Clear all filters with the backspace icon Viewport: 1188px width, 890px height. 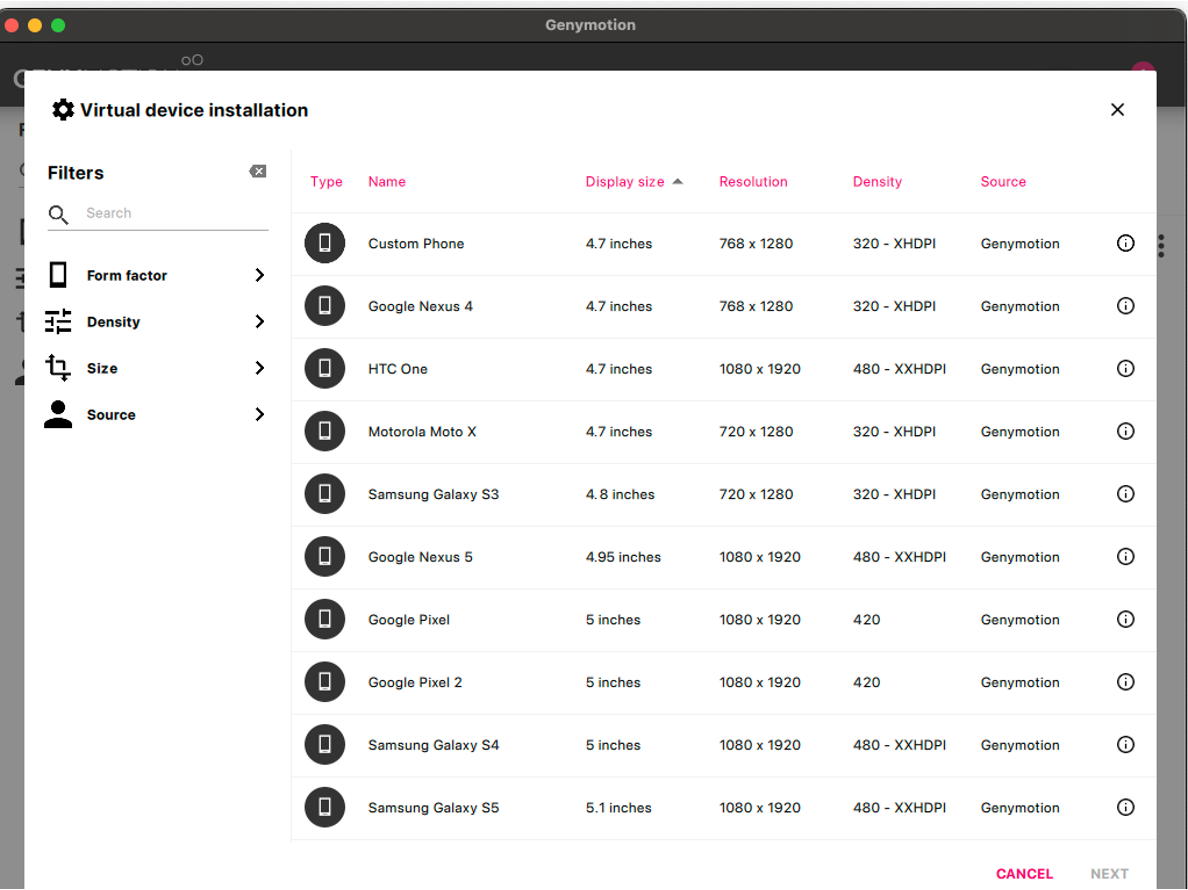[x=258, y=171]
